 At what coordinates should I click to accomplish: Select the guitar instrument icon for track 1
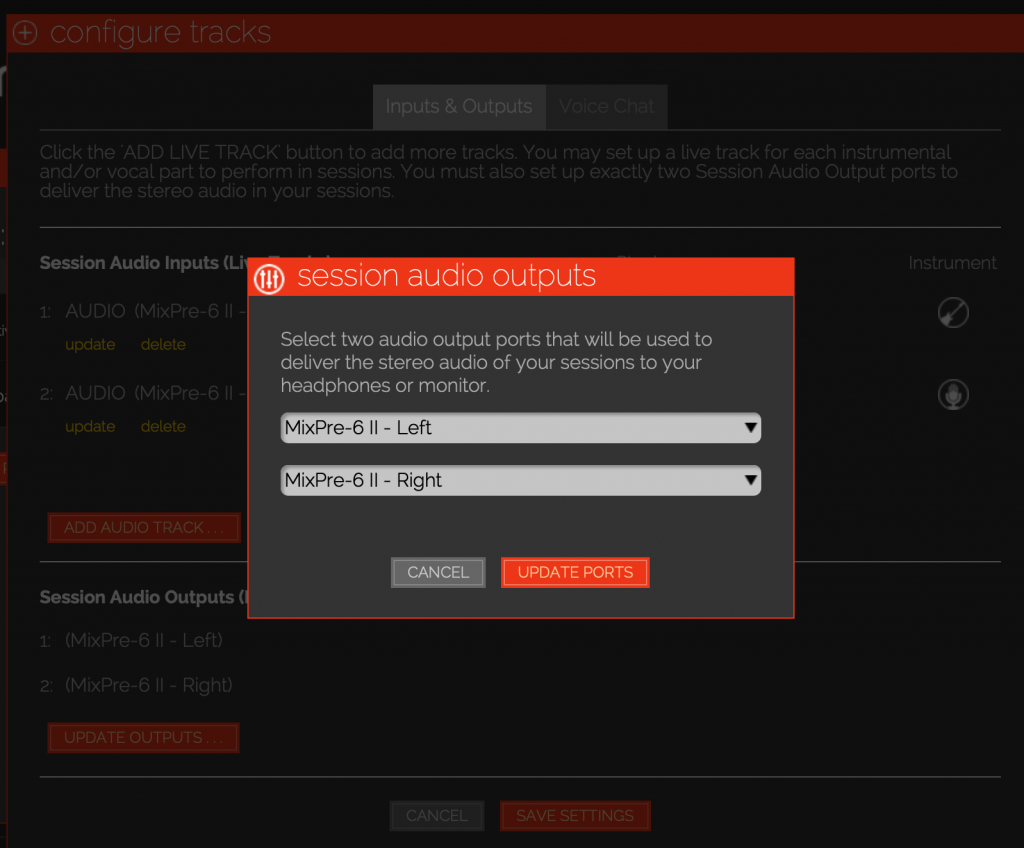(x=953, y=312)
